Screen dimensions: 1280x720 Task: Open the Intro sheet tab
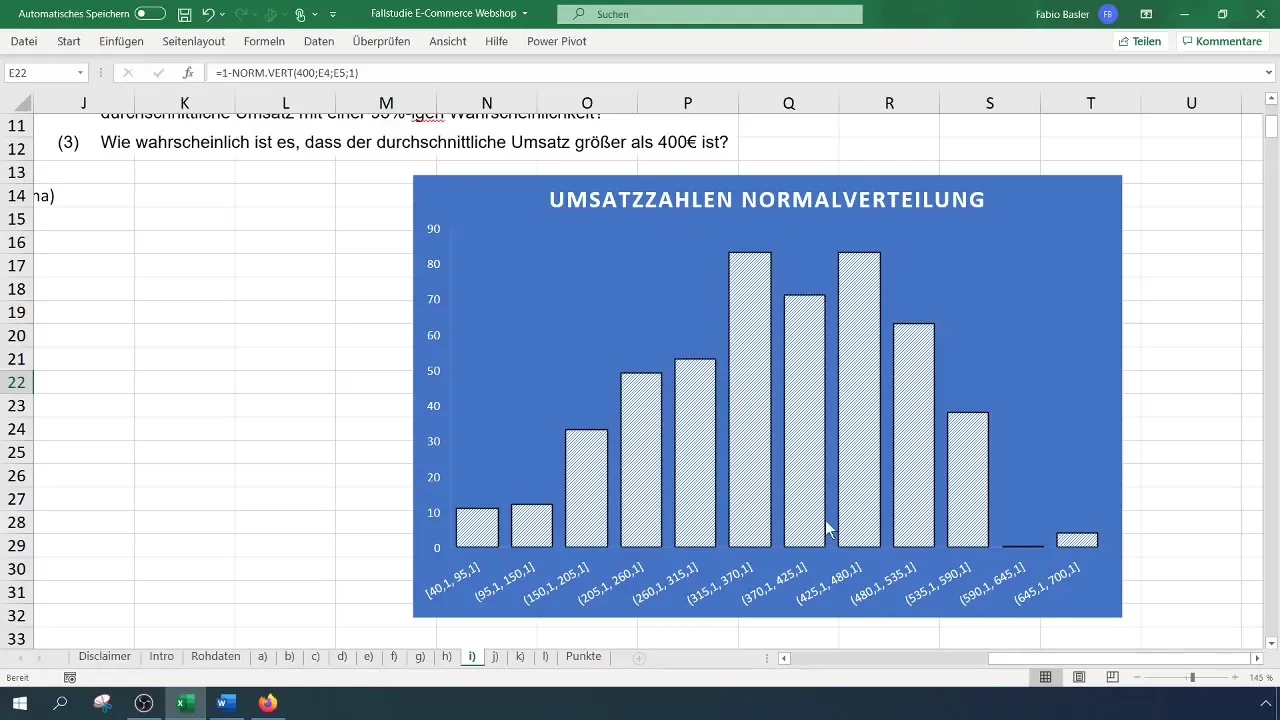click(x=162, y=657)
